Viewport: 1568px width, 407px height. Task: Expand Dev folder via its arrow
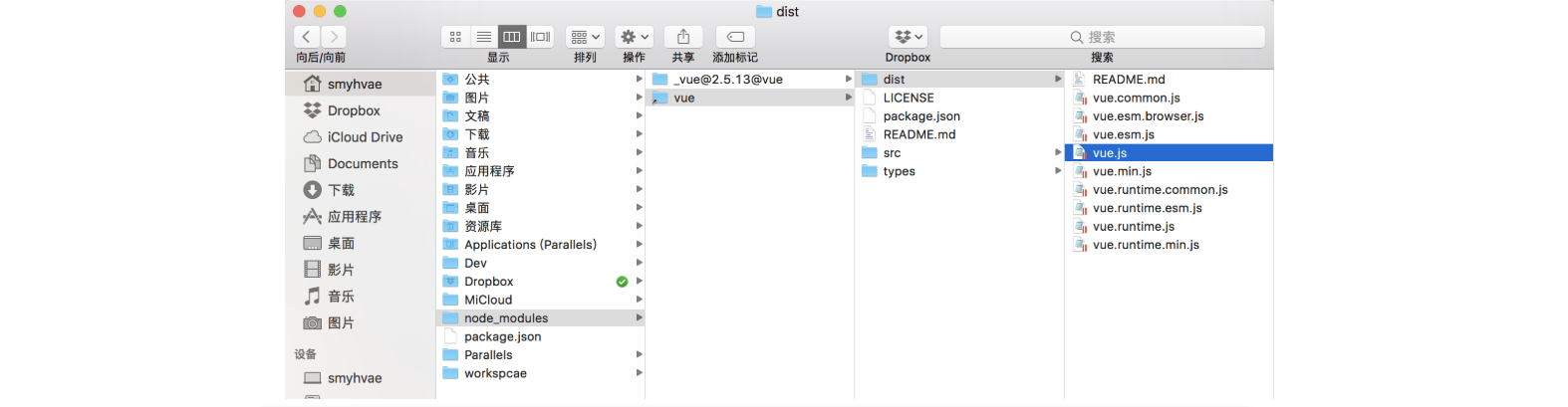(x=639, y=263)
